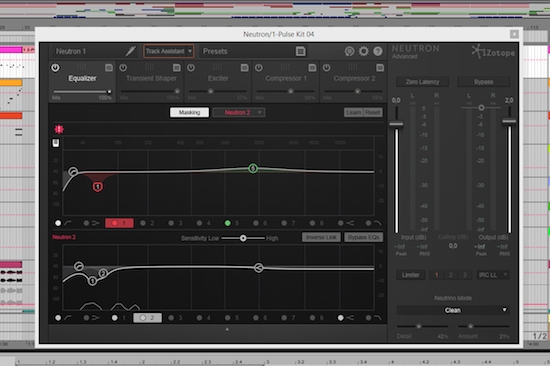Screen dimensions: 550x366
Task: Click the Bypass button
Action: click(x=484, y=82)
